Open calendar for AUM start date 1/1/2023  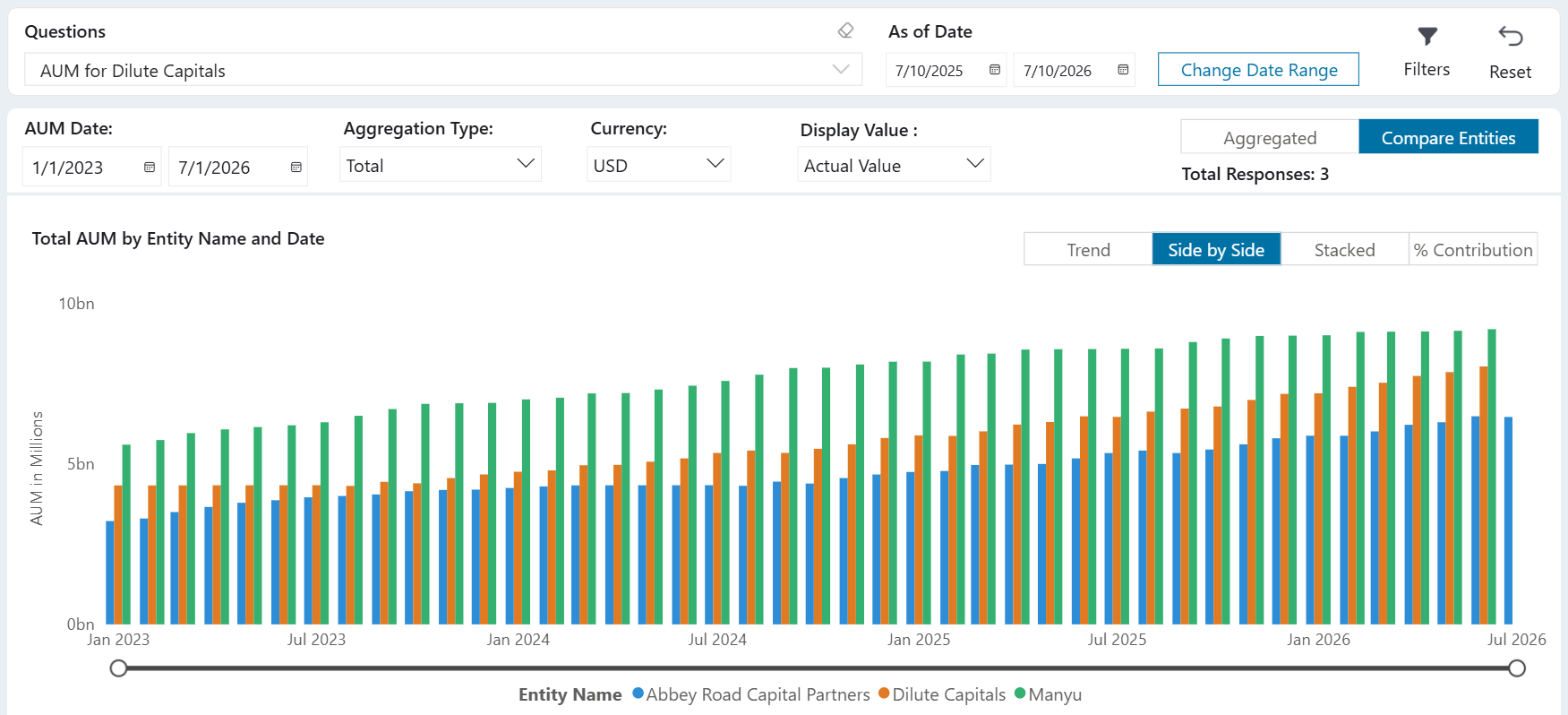[150, 168]
